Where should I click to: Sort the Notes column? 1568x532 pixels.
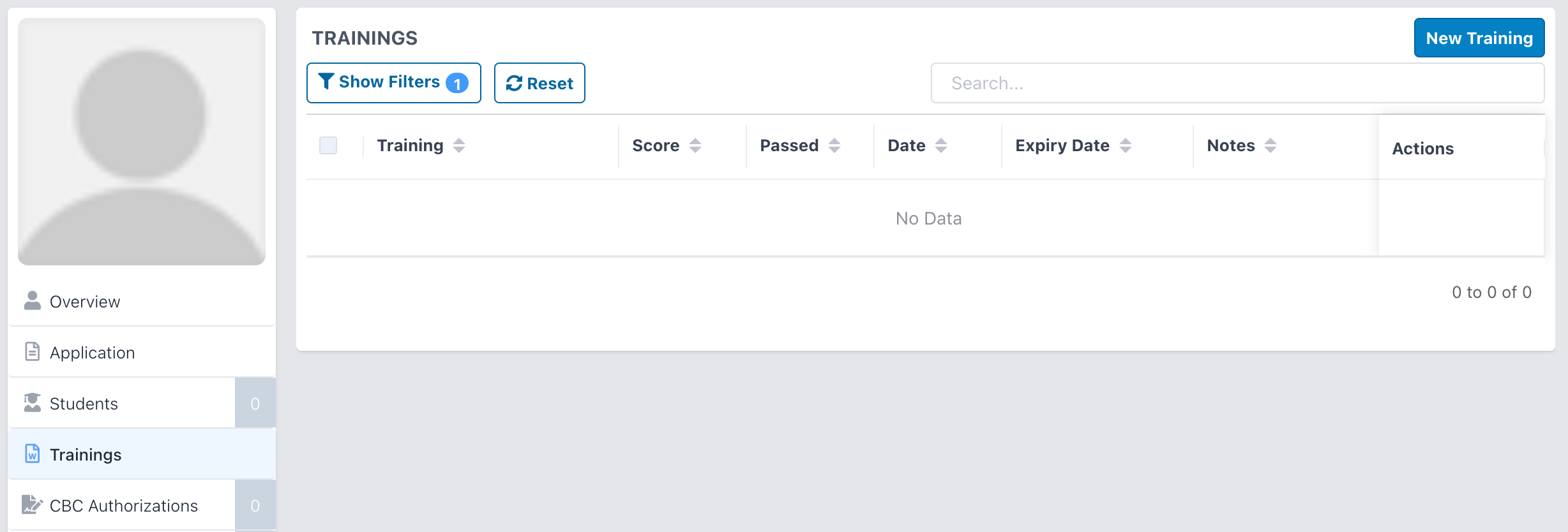(x=1270, y=145)
